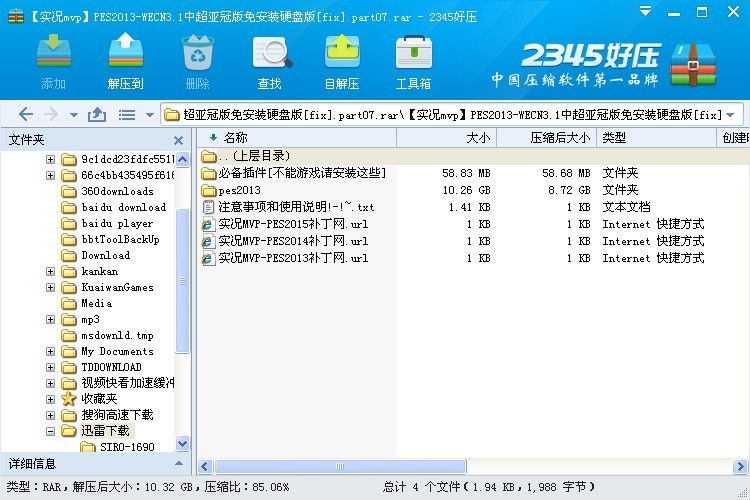Select baidu download tree folder
The width and height of the screenshot is (750, 500).
click(123, 207)
